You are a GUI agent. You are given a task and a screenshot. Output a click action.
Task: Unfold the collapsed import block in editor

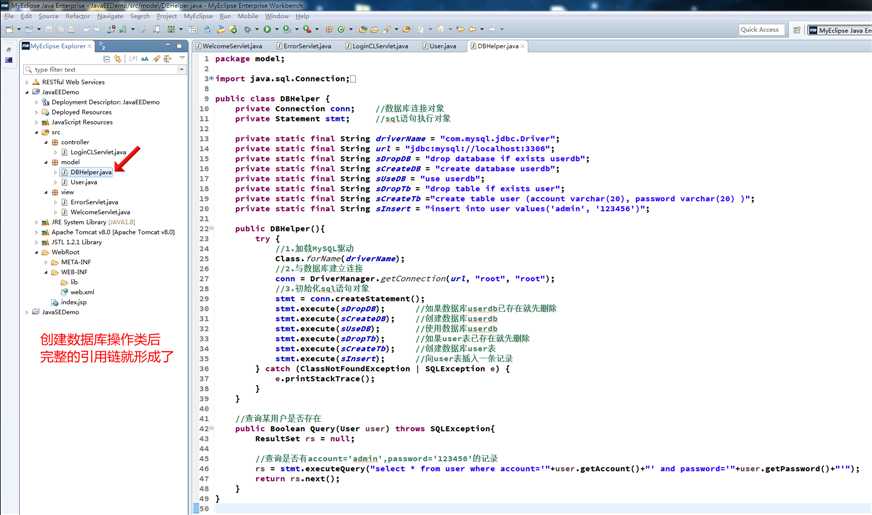click(211, 78)
